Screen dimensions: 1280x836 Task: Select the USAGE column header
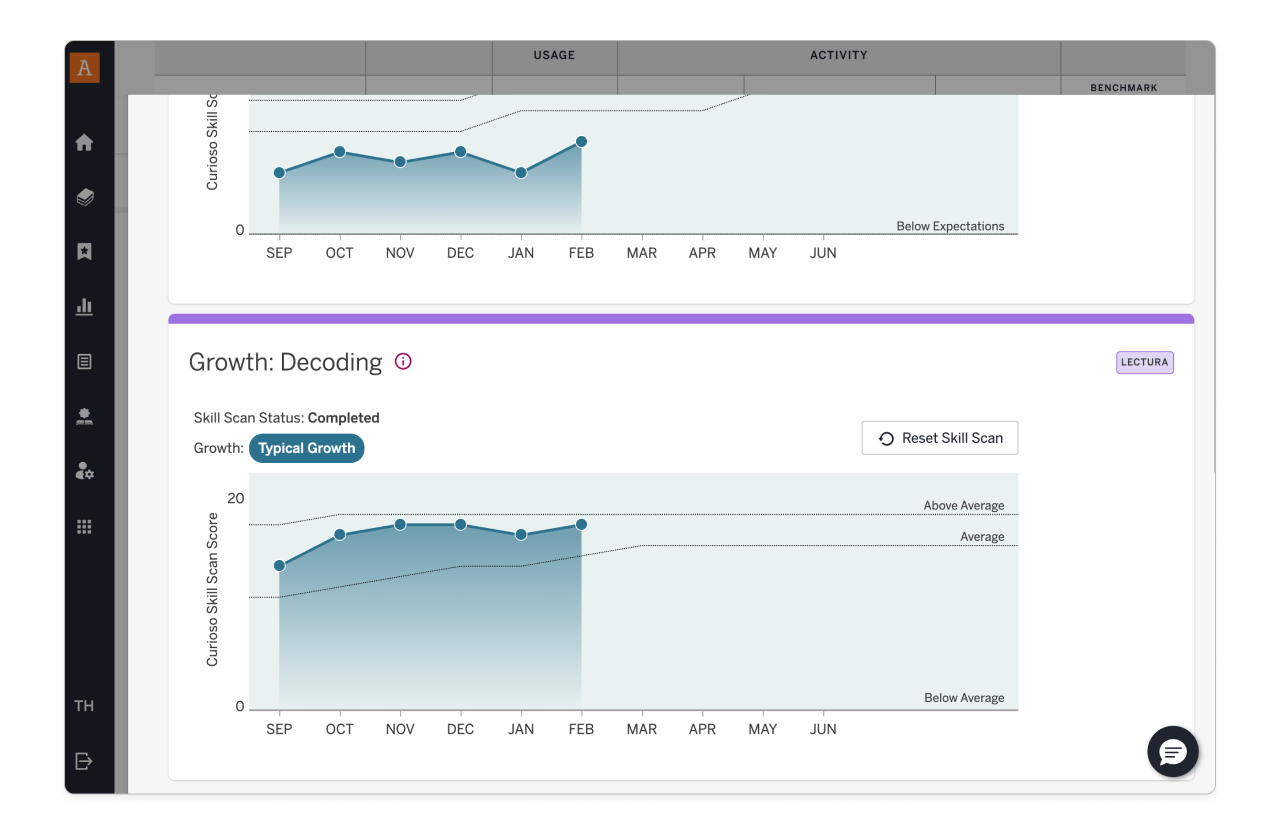click(x=554, y=55)
